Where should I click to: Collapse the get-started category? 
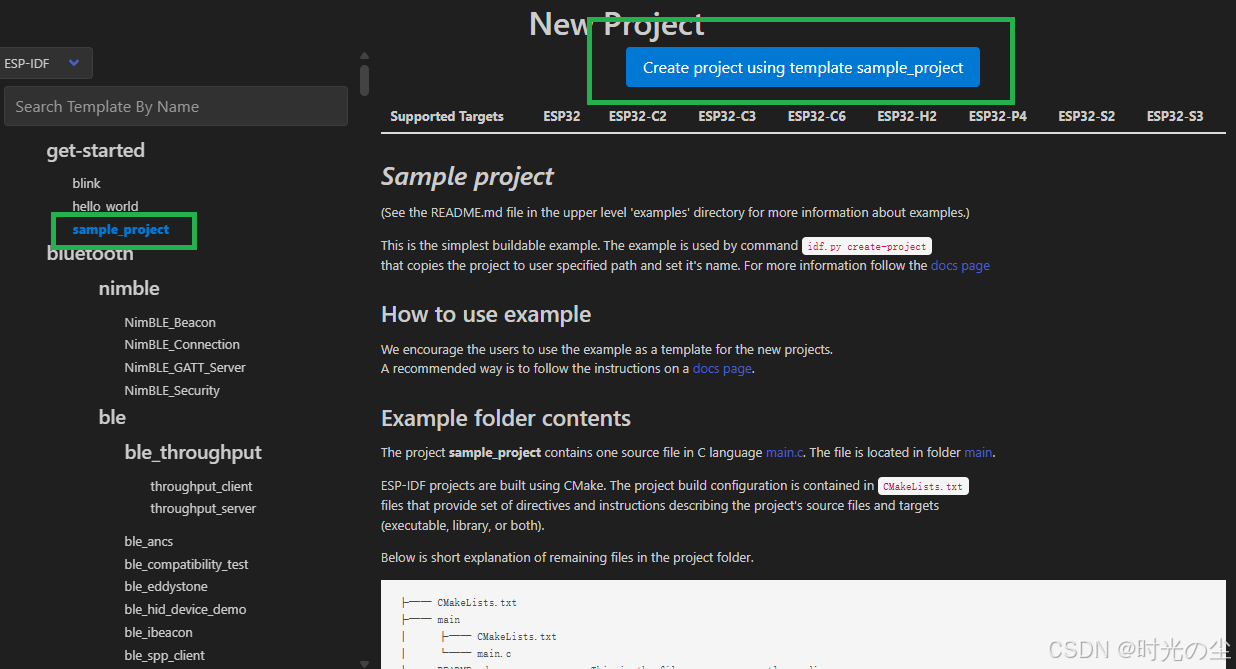point(95,150)
